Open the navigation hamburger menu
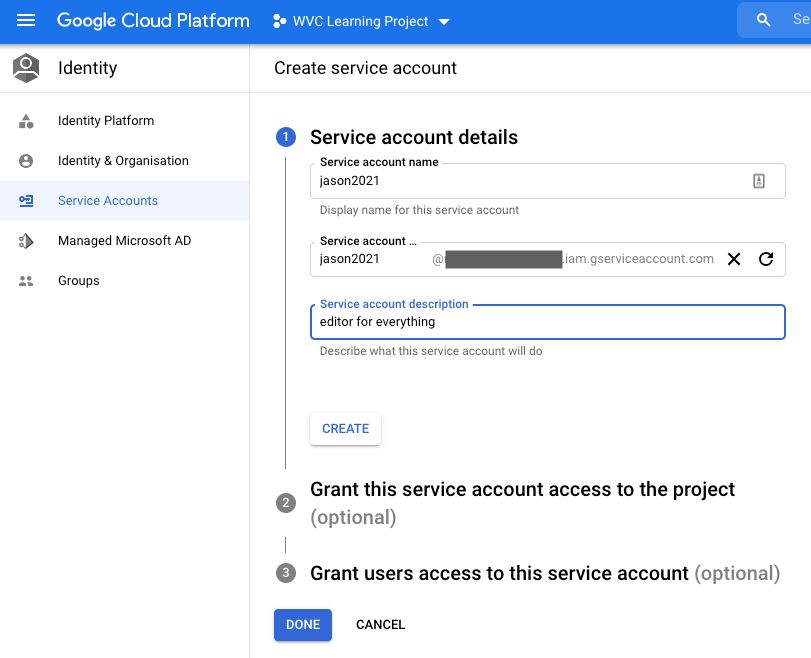Viewport: 811px width, 658px height. 25,20
